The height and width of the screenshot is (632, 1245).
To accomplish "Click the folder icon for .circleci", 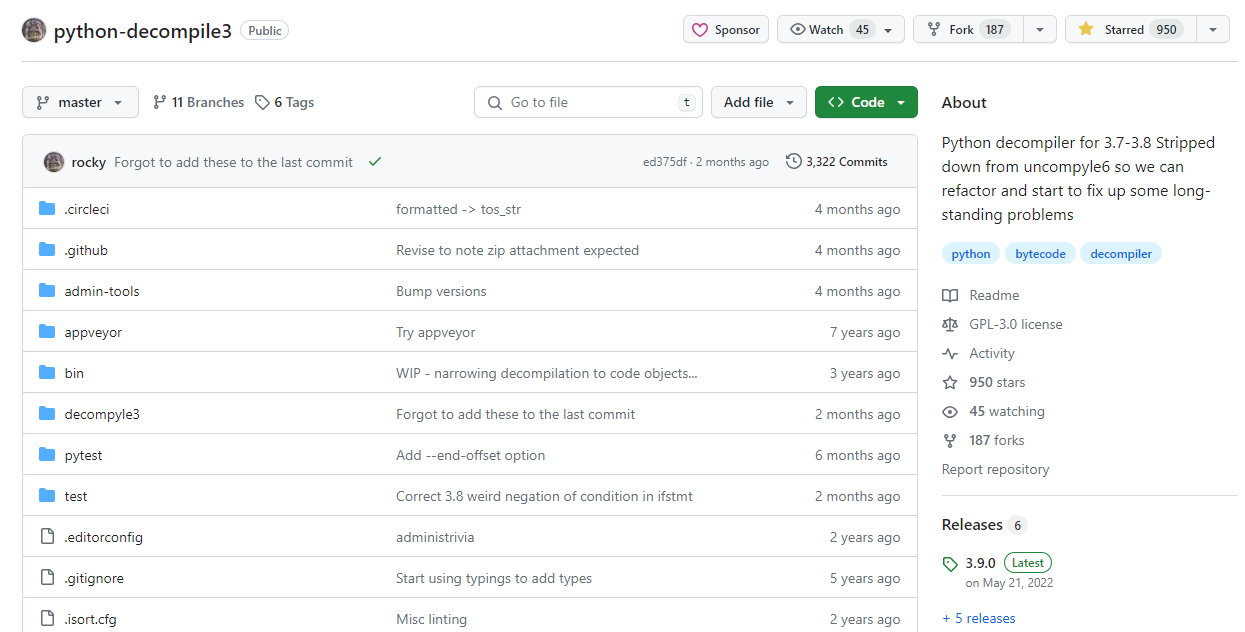I will pos(47,209).
